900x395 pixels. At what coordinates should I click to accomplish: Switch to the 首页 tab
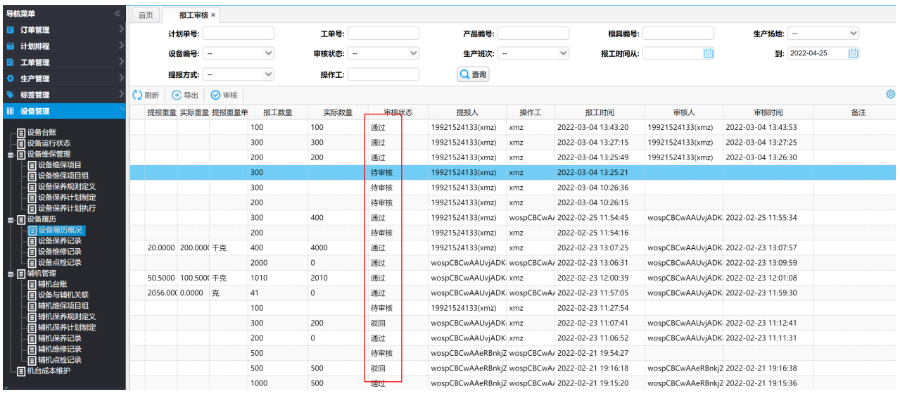click(x=146, y=15)
